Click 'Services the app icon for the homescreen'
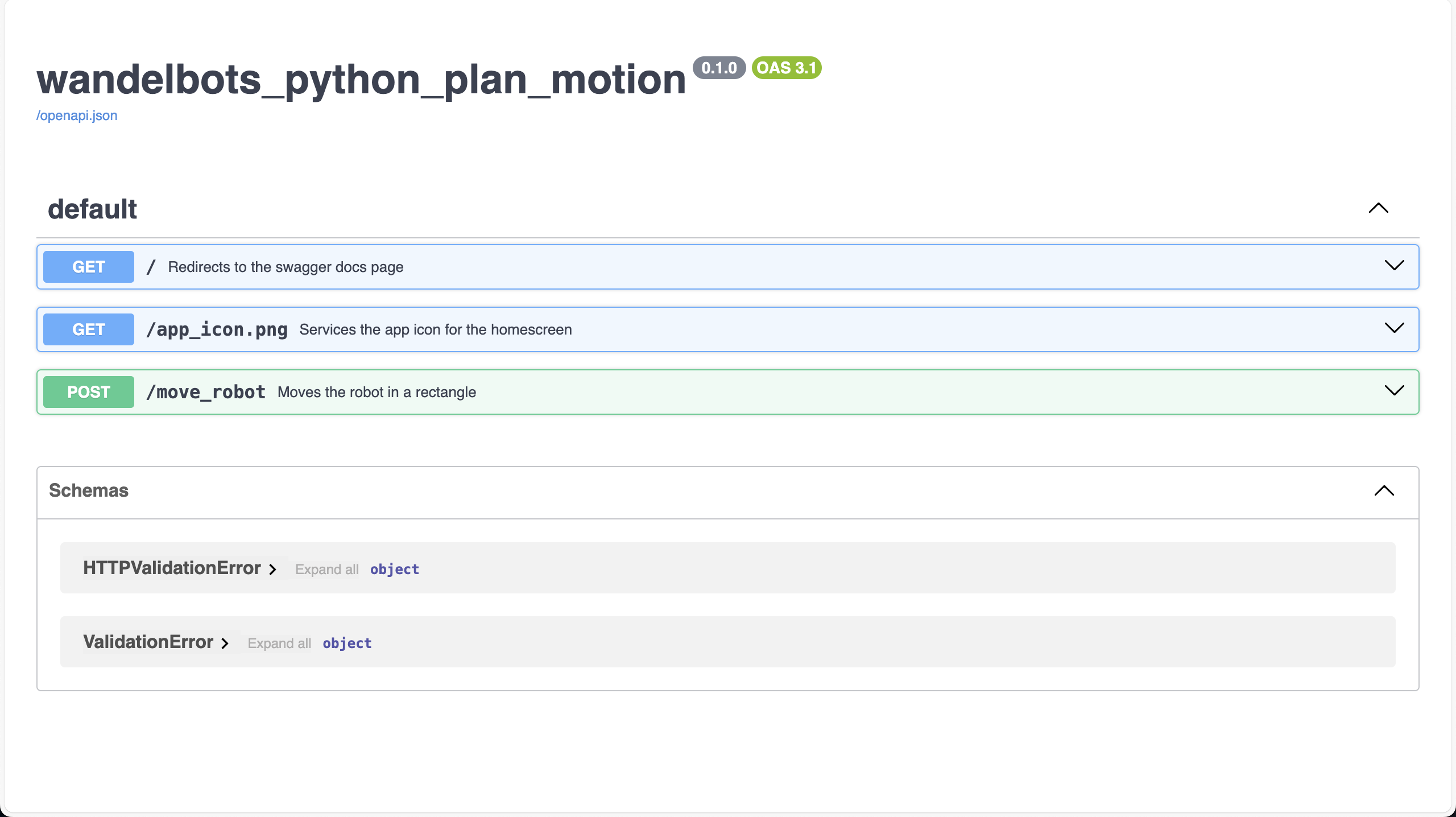Image resolution: width=1456 pixels, height=817 pixels. pyautogui.click(x=436, y=329)
